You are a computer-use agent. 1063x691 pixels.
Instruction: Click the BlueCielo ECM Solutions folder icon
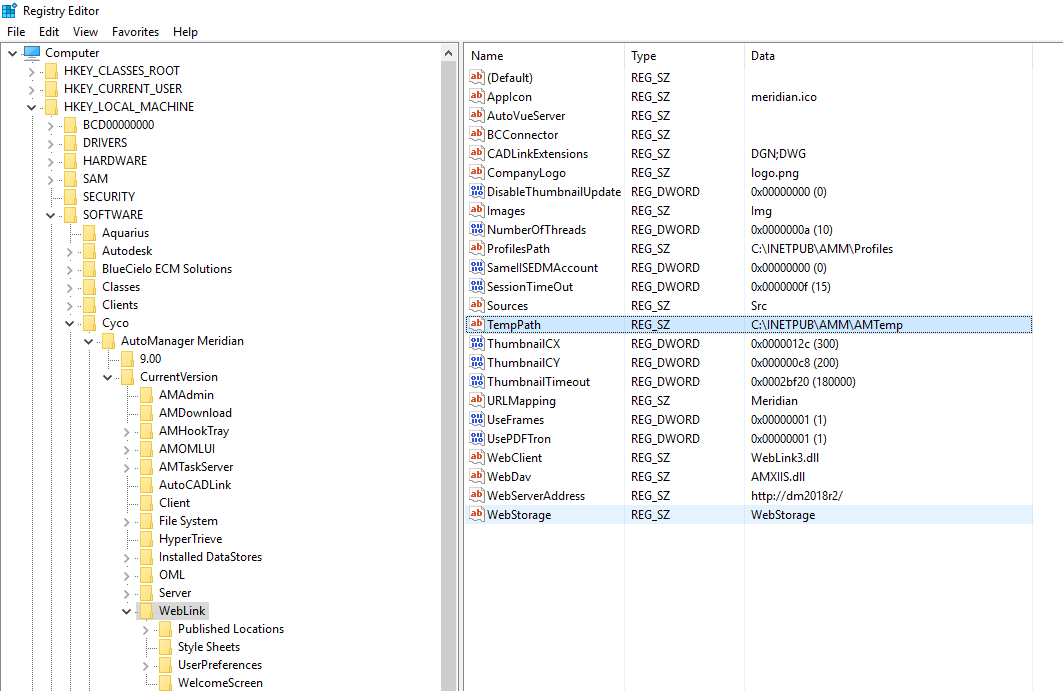(x=89, y=269)
